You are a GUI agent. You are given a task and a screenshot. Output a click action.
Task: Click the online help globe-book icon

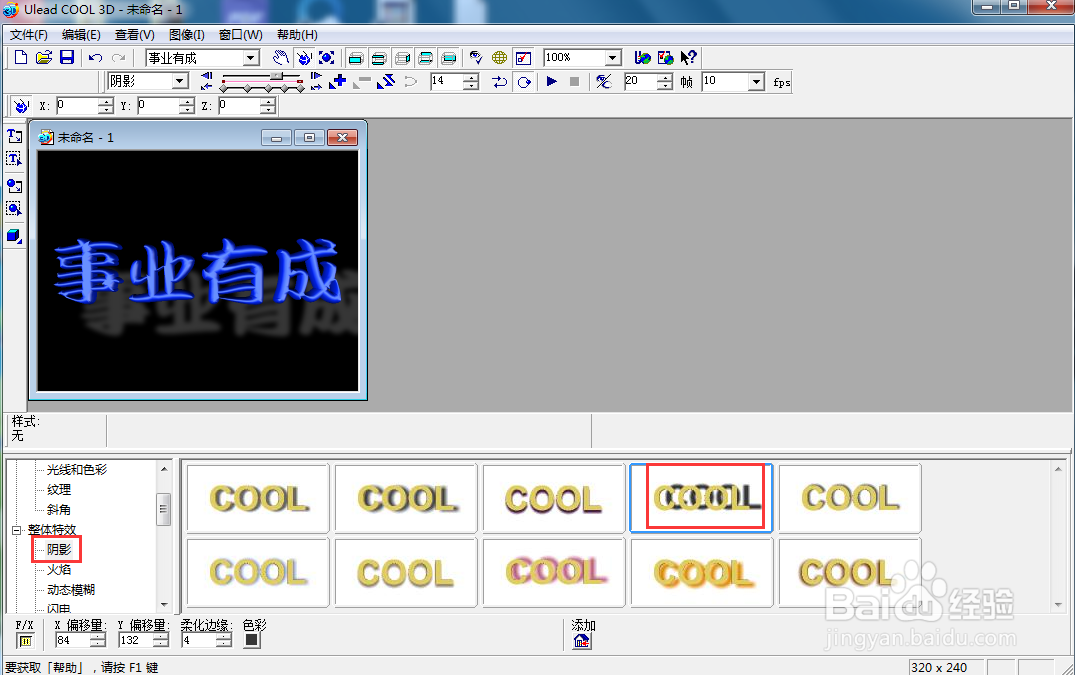[665, 58]
